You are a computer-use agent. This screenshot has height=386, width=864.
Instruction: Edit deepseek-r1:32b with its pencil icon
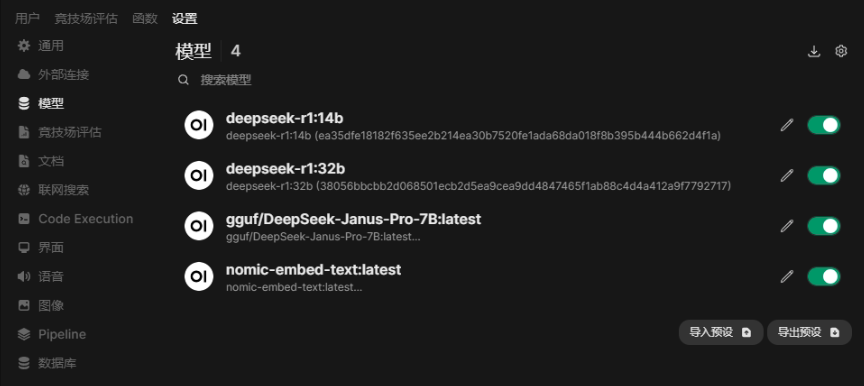pos(787,176)
